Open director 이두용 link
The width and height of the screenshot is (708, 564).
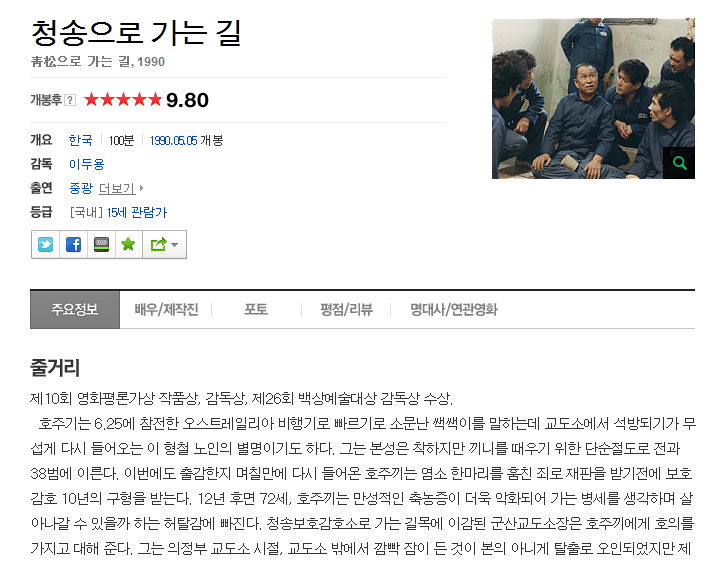pyautogui.click(x=86, y=164)
